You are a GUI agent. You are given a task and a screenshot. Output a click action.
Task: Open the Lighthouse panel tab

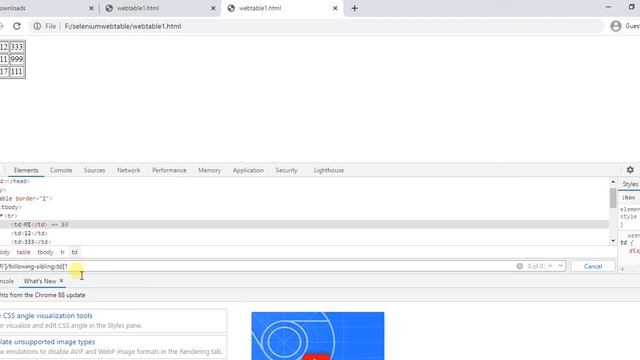(329, 170)
